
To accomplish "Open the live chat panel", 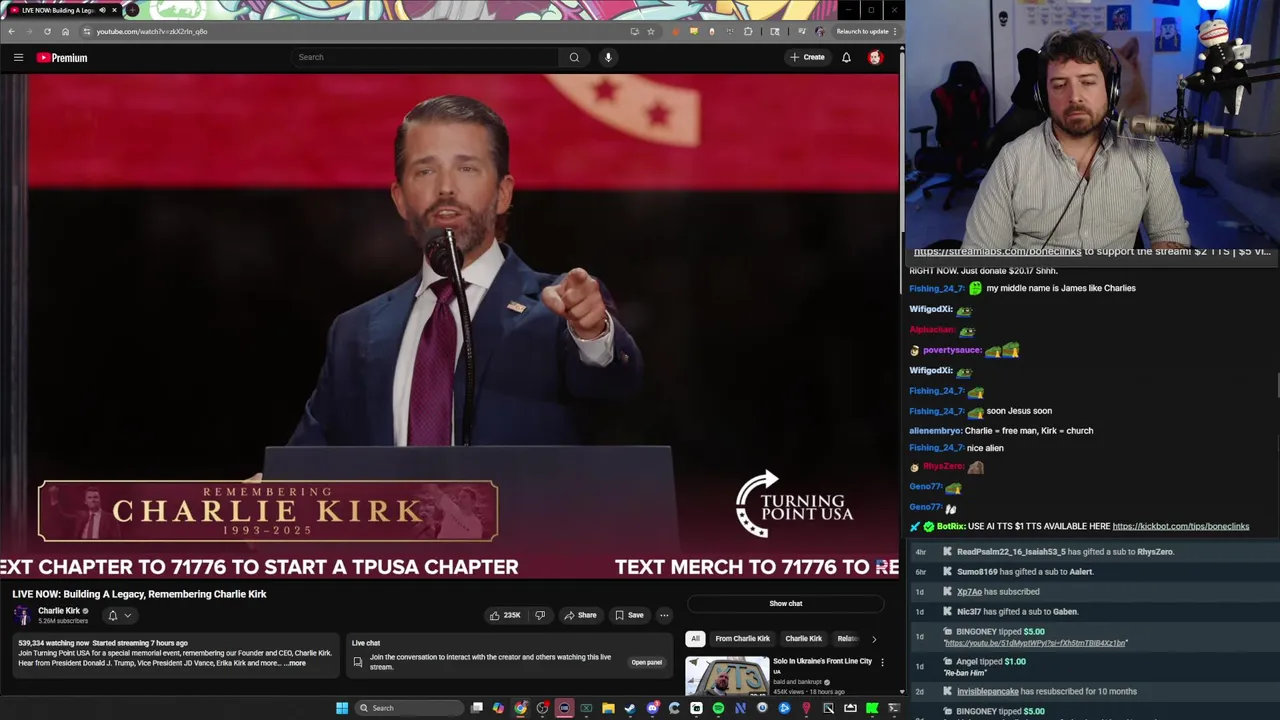I will tap(647, 662).
